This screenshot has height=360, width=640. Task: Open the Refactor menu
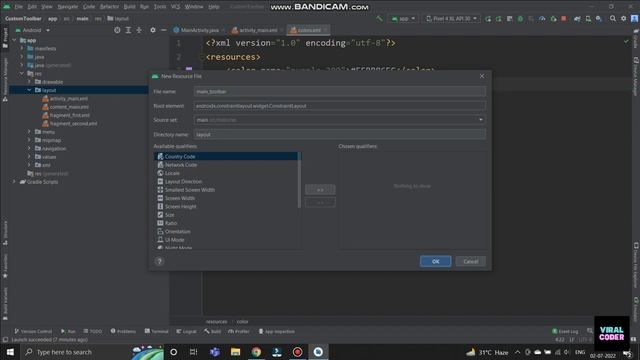[109, 7]
